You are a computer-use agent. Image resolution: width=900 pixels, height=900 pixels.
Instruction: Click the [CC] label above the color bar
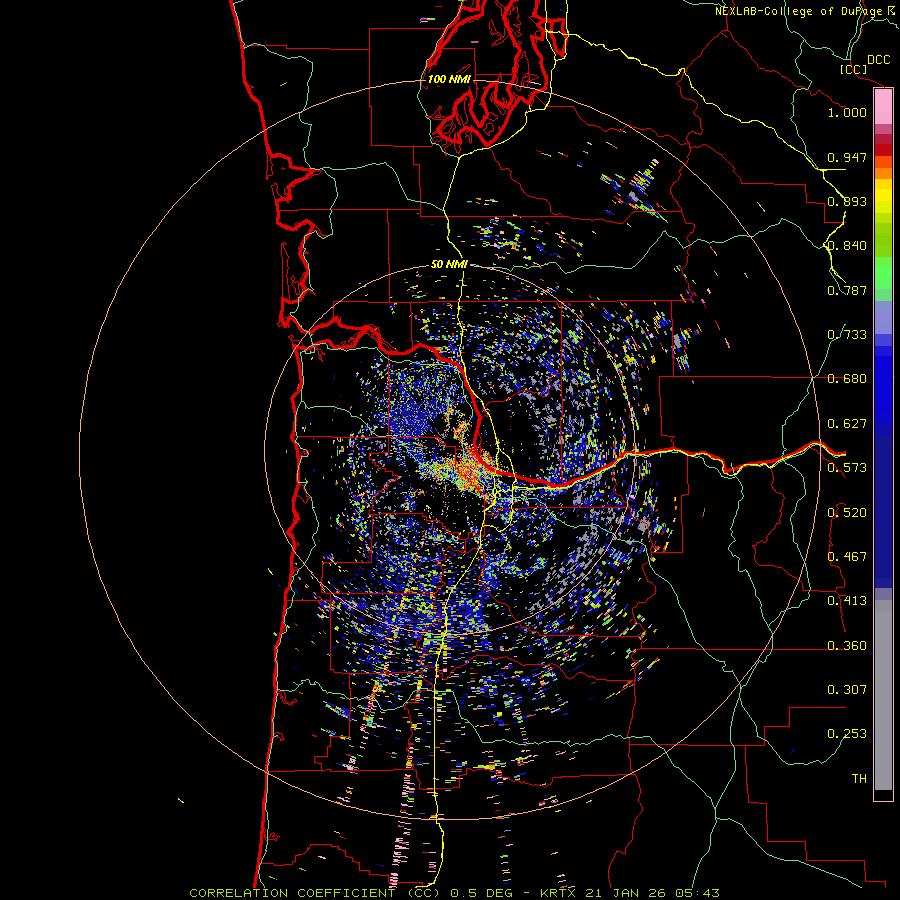click(853, 69)
